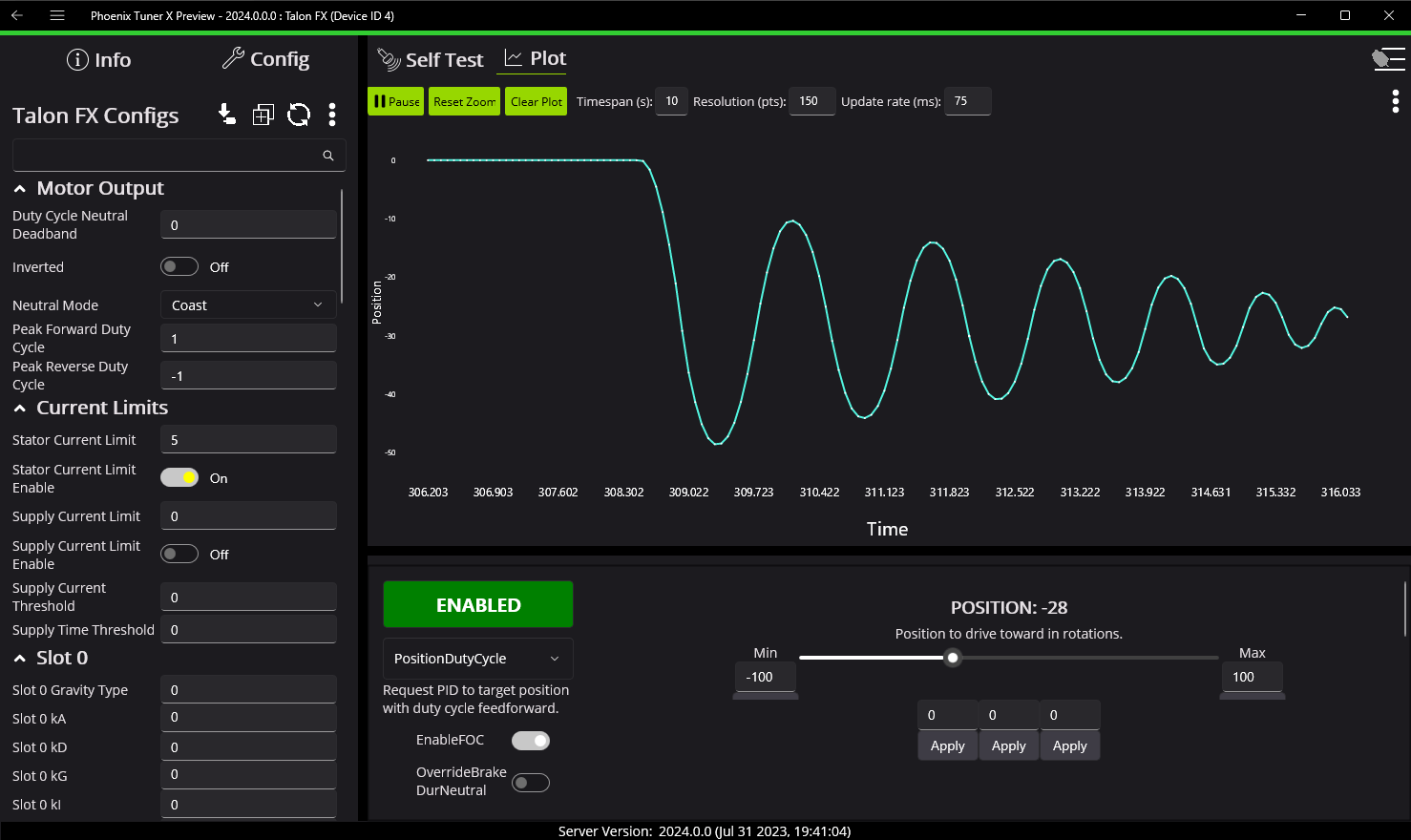The width and height of the screenshot is (1411, 840).
Task: Click the Clear Plot button
Action: 537,101
